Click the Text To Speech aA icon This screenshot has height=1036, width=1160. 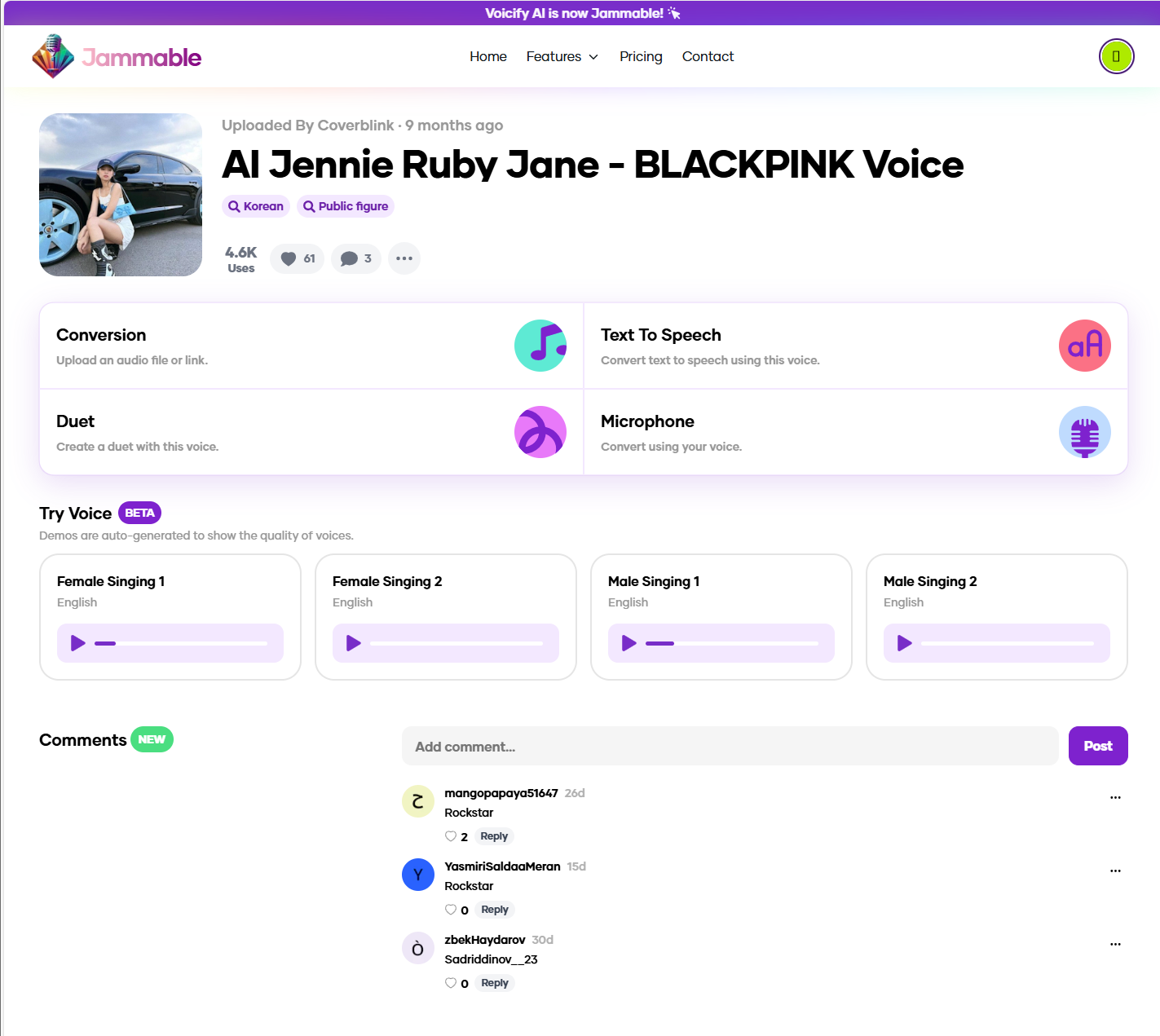1085,346
